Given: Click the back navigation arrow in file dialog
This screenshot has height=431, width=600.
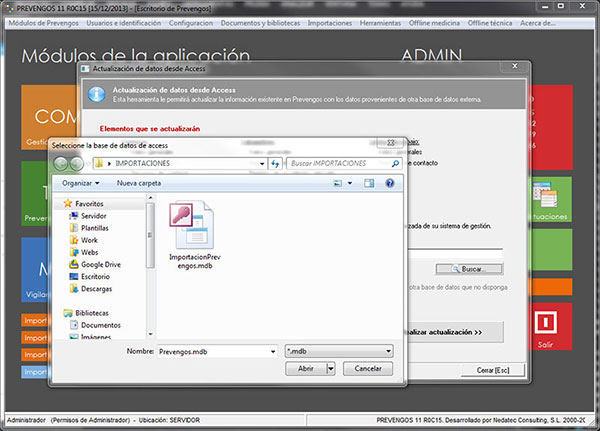Looking at the screenshot, I should pos(61,164).
